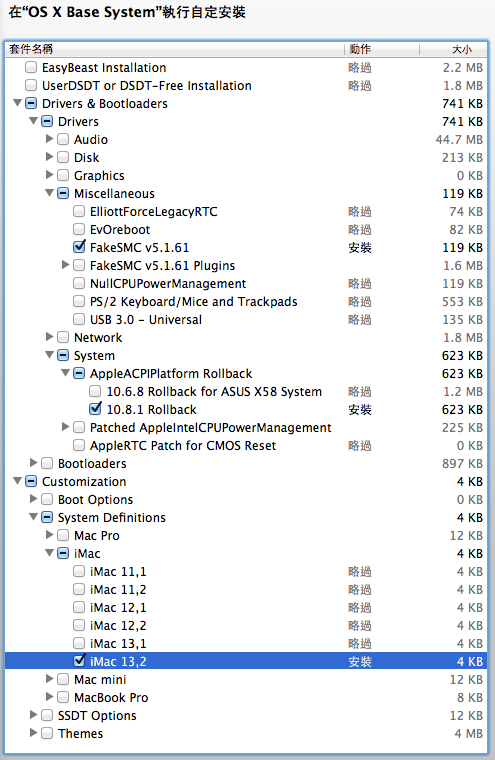
Task: Deselect the iMac 13,2 checkbox
Action: coord(79,661)
